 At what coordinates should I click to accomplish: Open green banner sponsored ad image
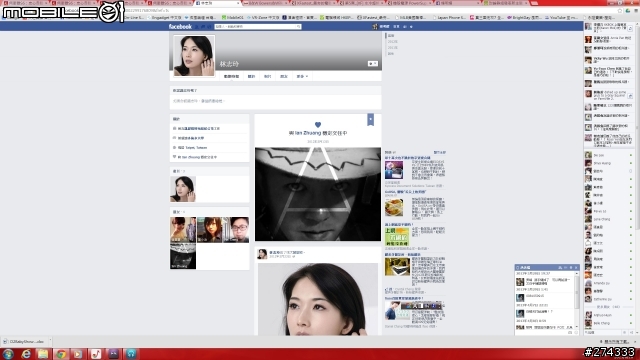pos(397,236)
